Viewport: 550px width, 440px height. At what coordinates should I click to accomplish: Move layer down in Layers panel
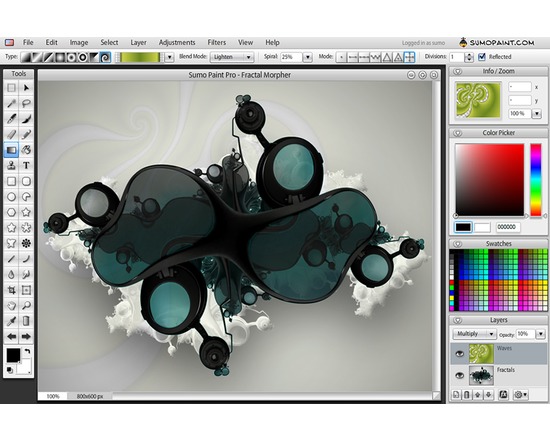(488, 395)
